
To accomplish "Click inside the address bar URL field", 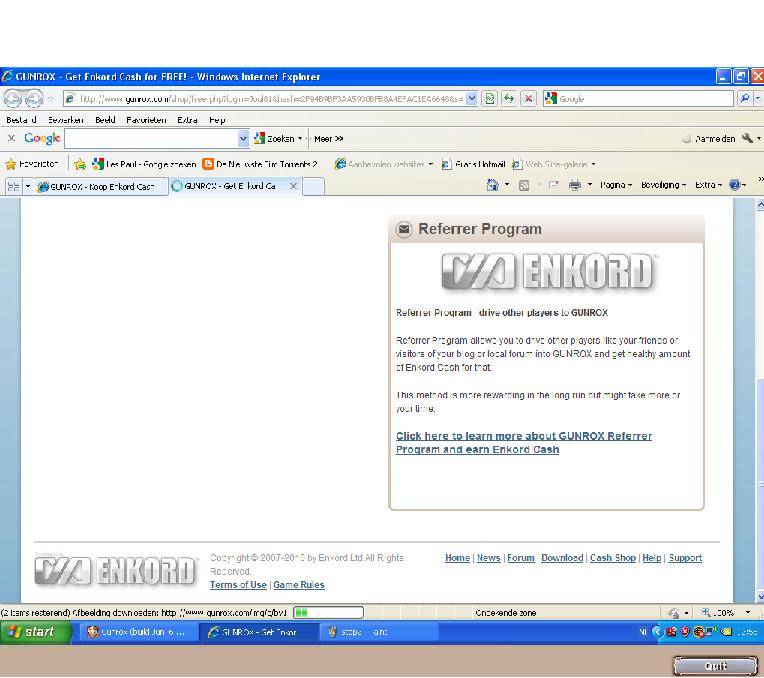I will pos(270,99).
